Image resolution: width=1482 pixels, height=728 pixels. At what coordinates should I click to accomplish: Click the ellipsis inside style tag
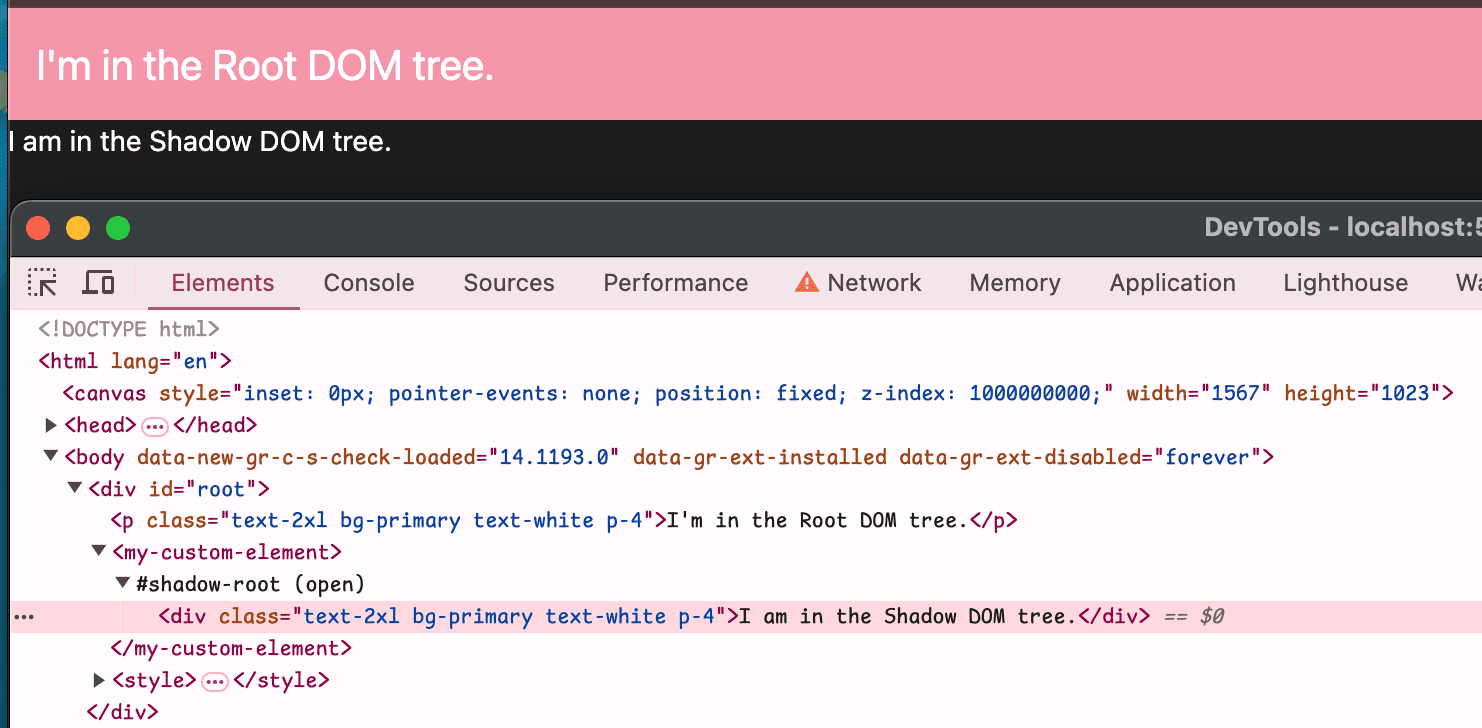(215, 681)
